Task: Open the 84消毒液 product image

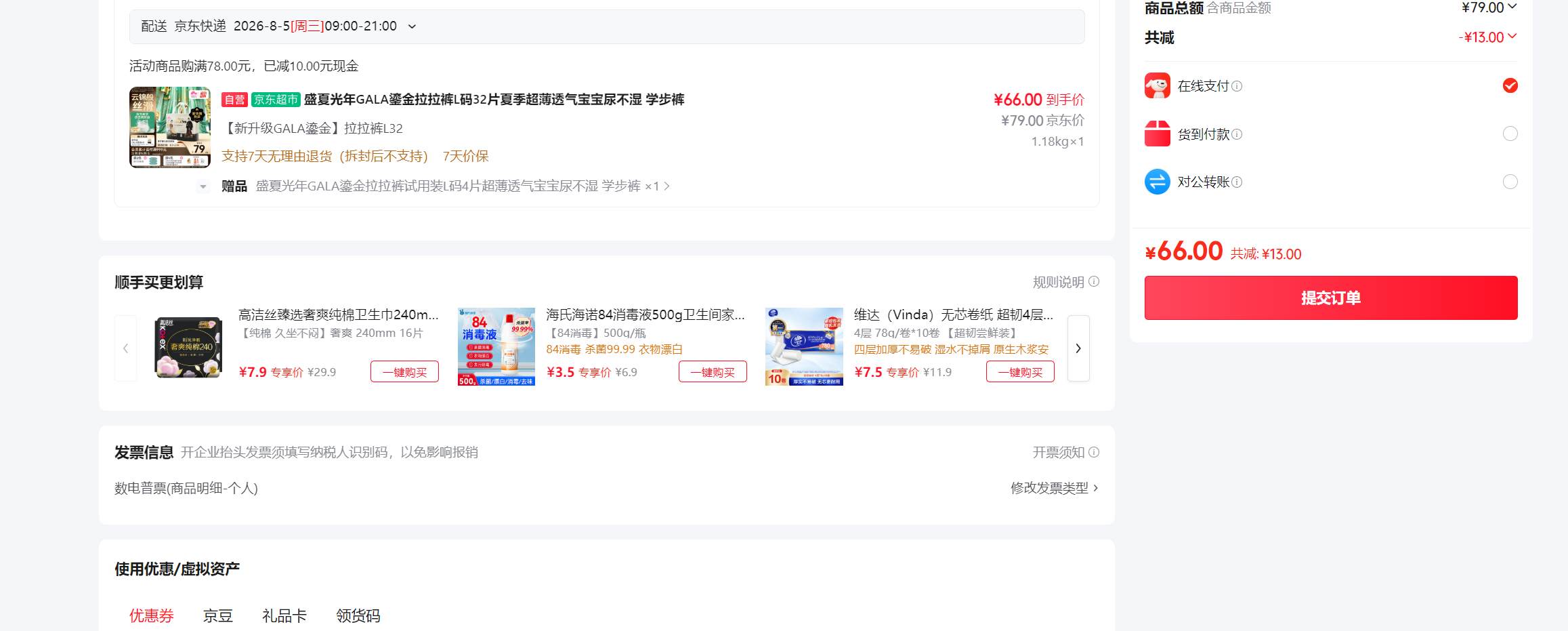Action: (x=496, y=347)
